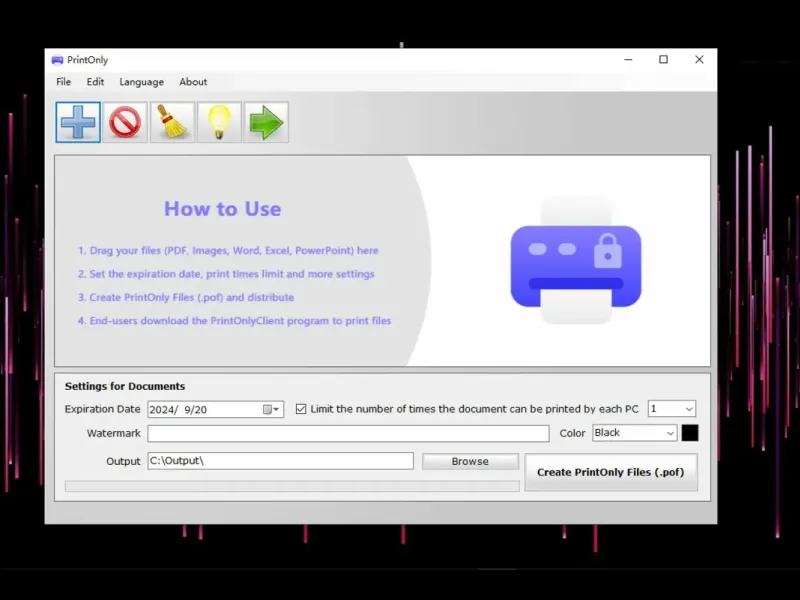Click the Settings for Documents label

125,386
